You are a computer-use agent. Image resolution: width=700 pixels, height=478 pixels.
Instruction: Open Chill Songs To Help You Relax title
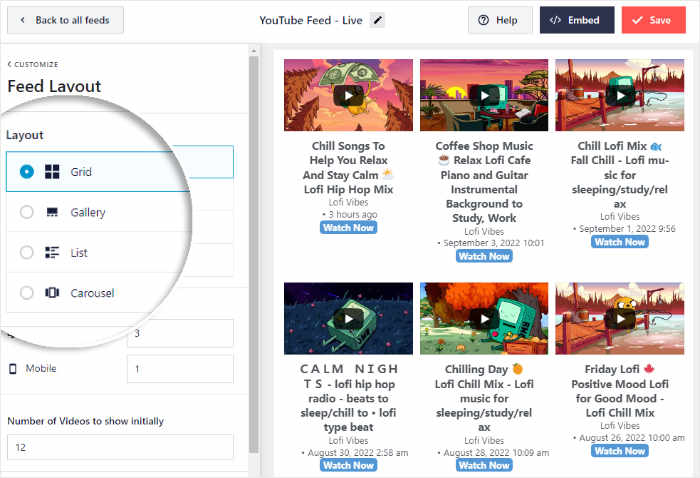(x=348, y=167)
